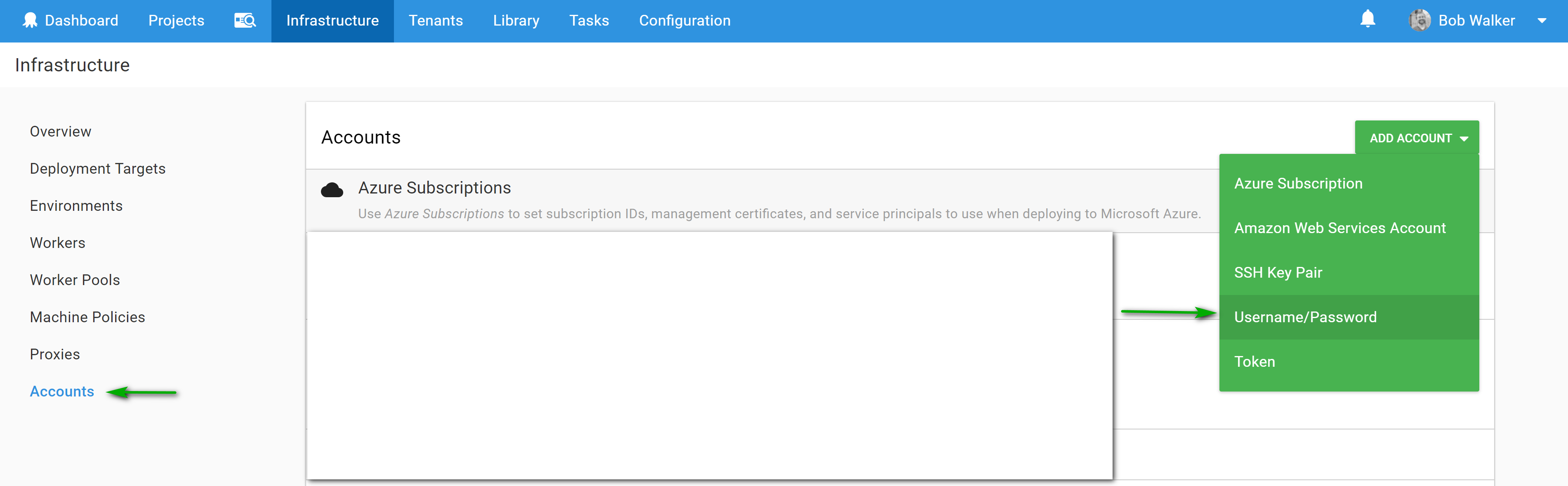Screen dimensions: 1568x486
Task: Open Deployment Targets in the sidebar
Action: (97, 169)
